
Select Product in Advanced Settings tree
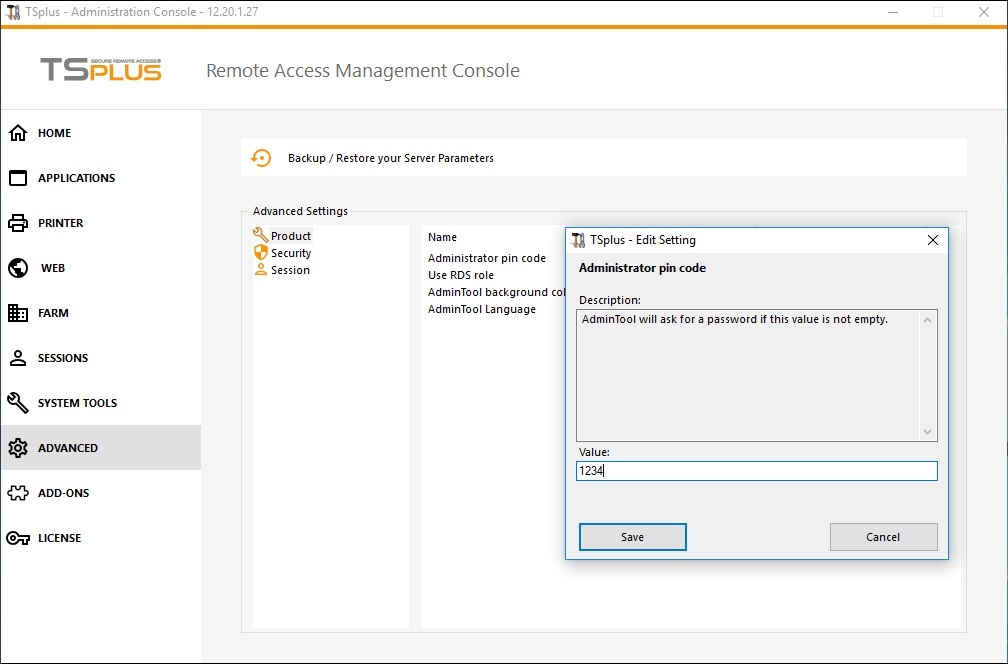290,236
